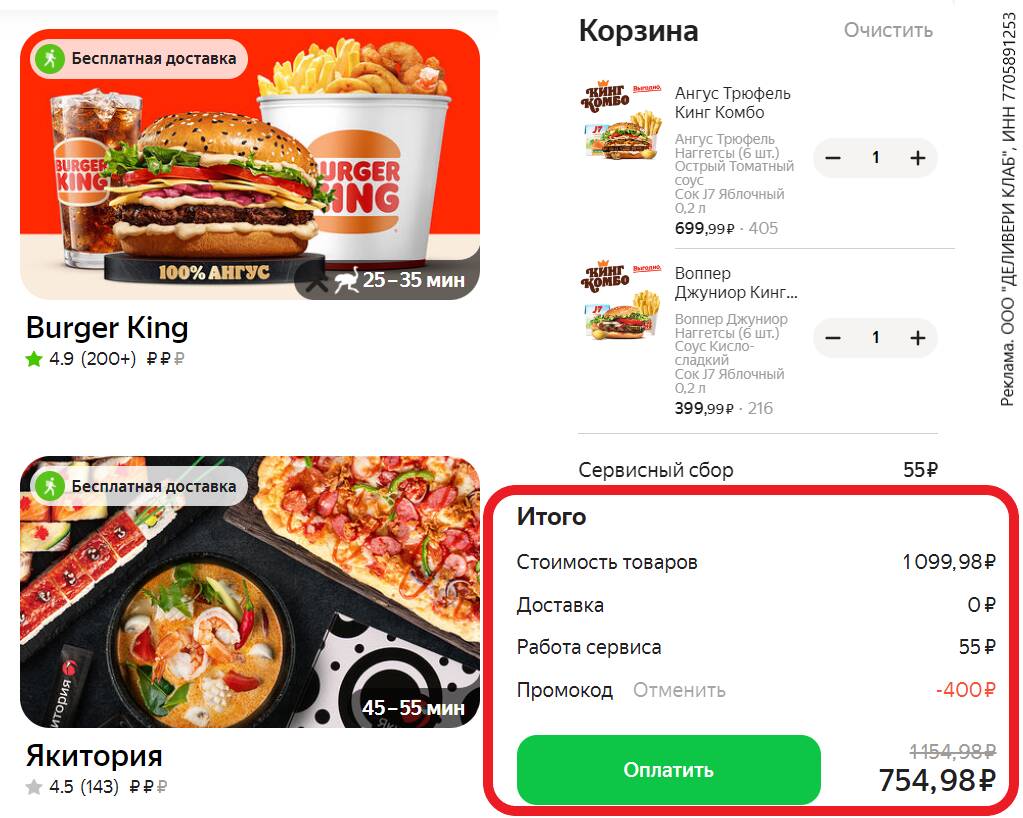Click the ostrich delivery icon near 25–35 мин
This screenshot has height=818, width=1023.
click(x=347, y=280)
